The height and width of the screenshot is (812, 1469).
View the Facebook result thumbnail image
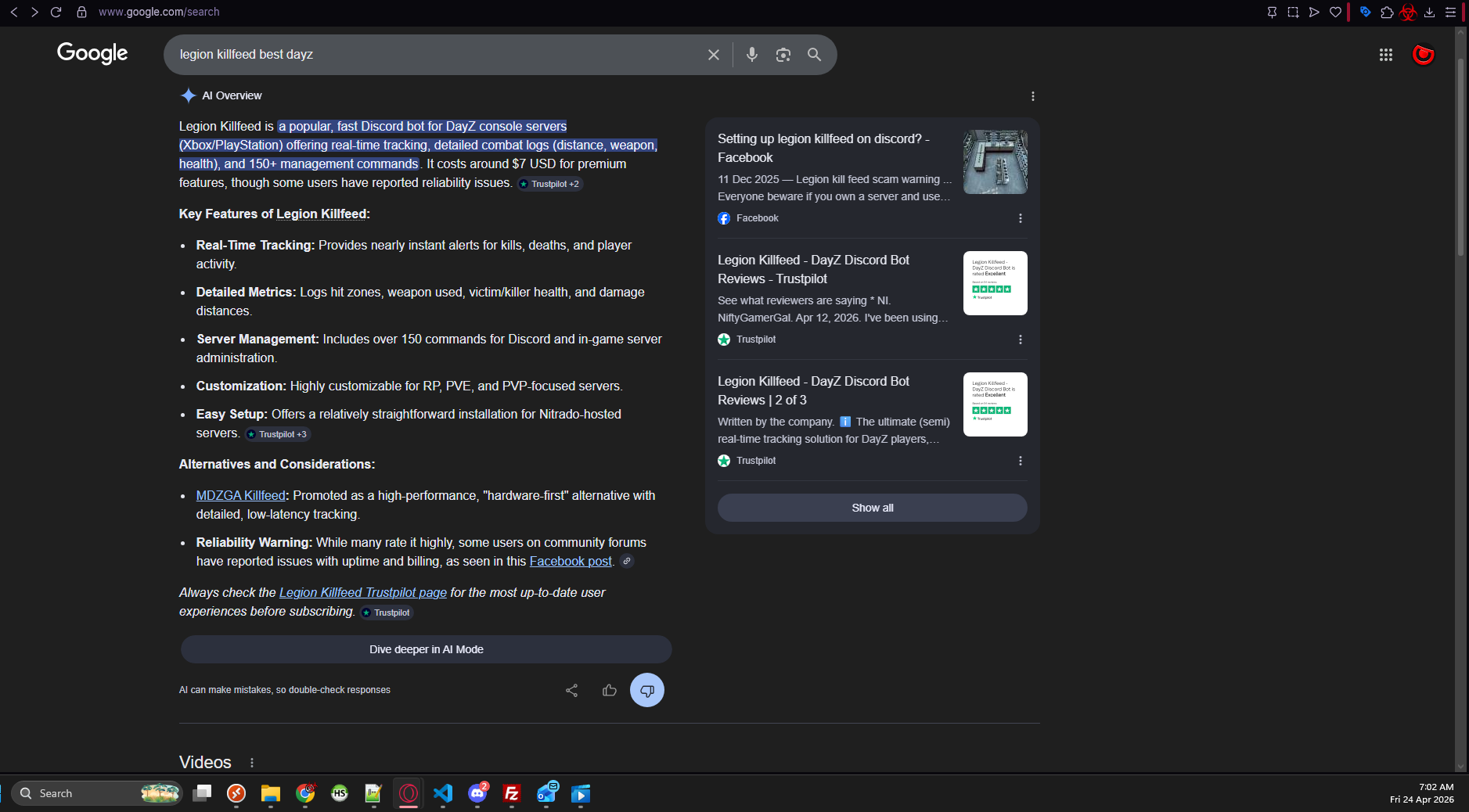(x=996, y=162)
